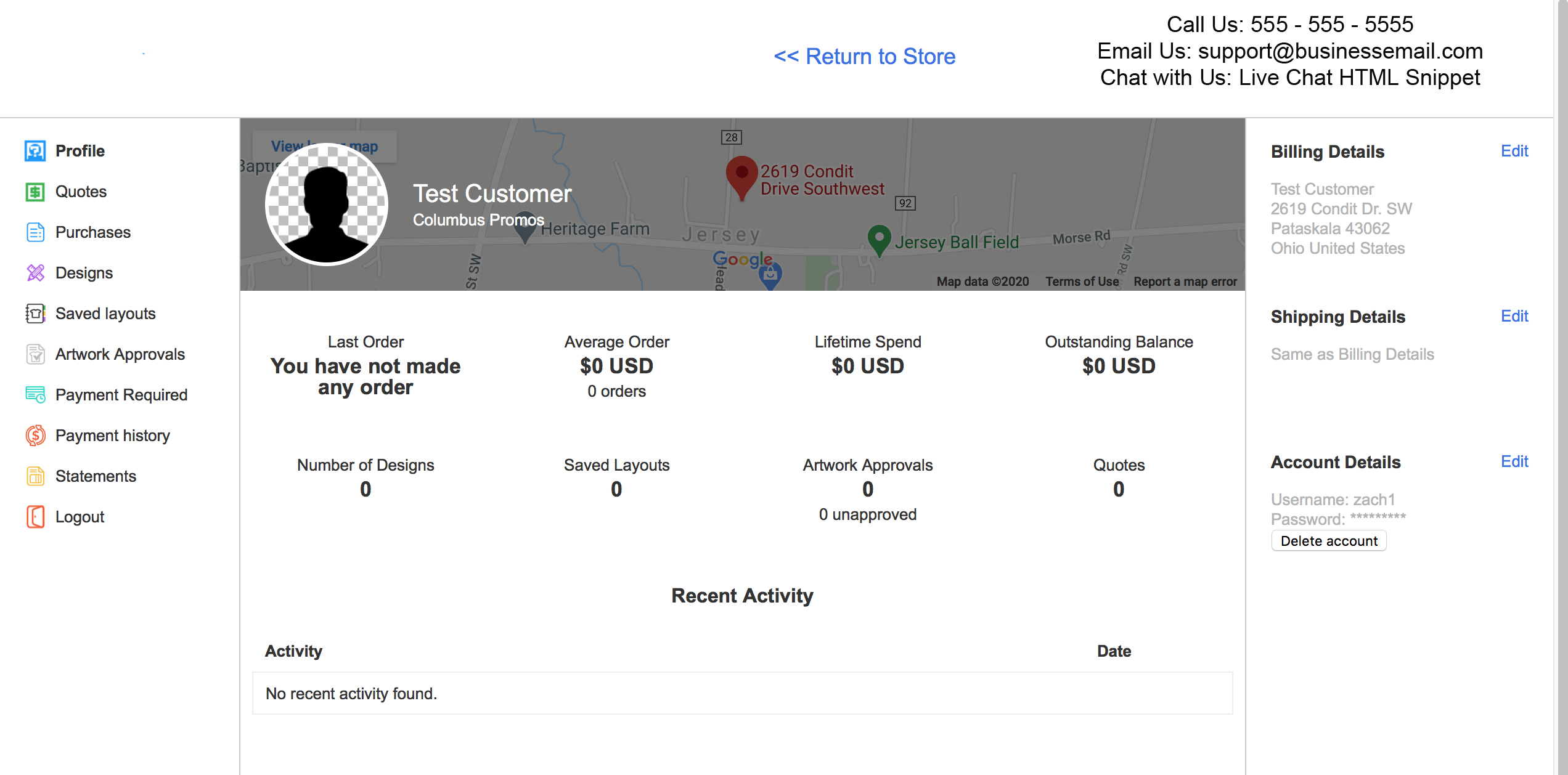Open the map Terms of Use link
The height and width of the screenshot is (775, 1568).
click(x=1082, y=282)
